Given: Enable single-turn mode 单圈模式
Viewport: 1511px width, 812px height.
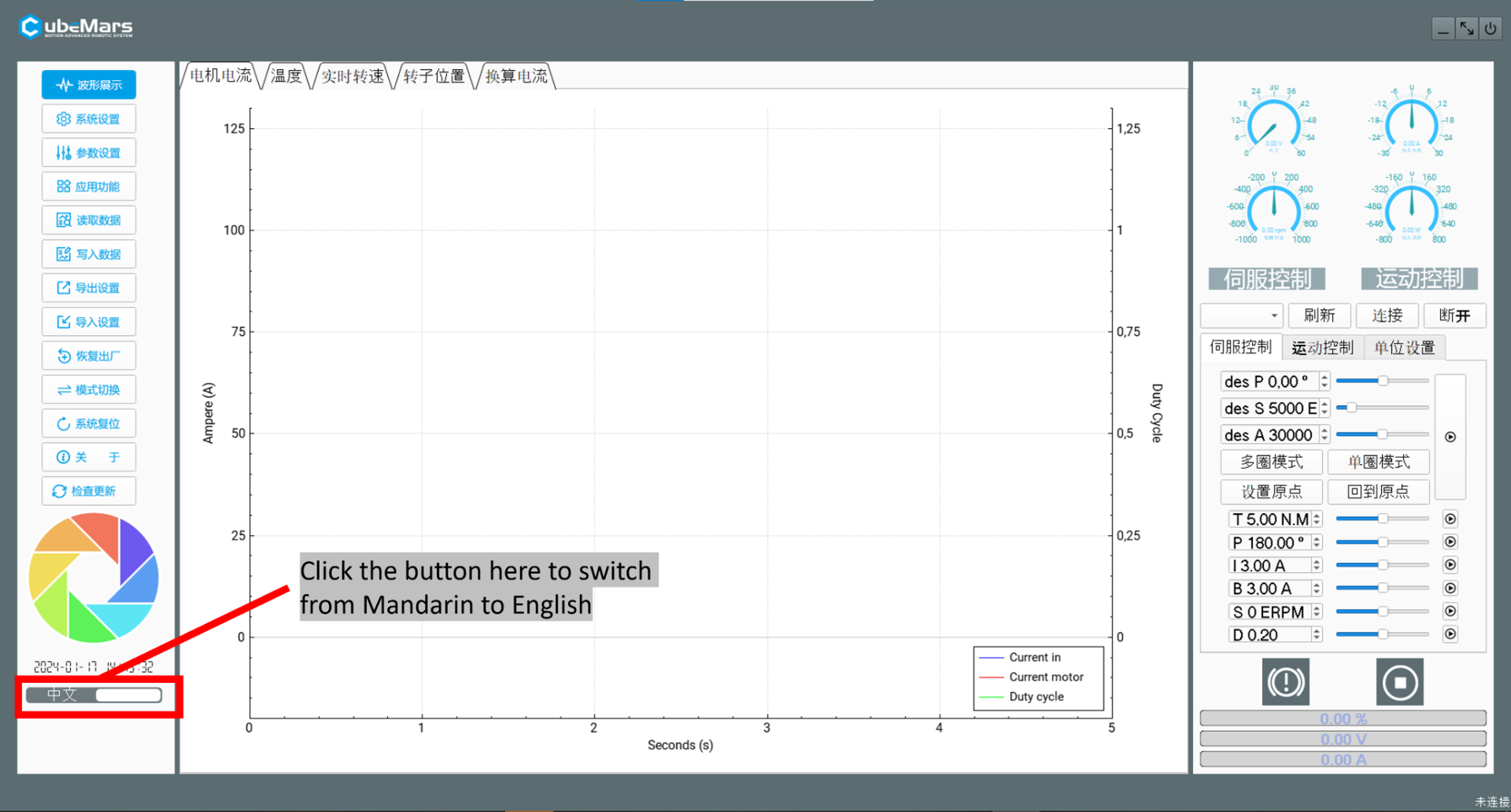Looking at the screenshot, I should coord(1377,462).
